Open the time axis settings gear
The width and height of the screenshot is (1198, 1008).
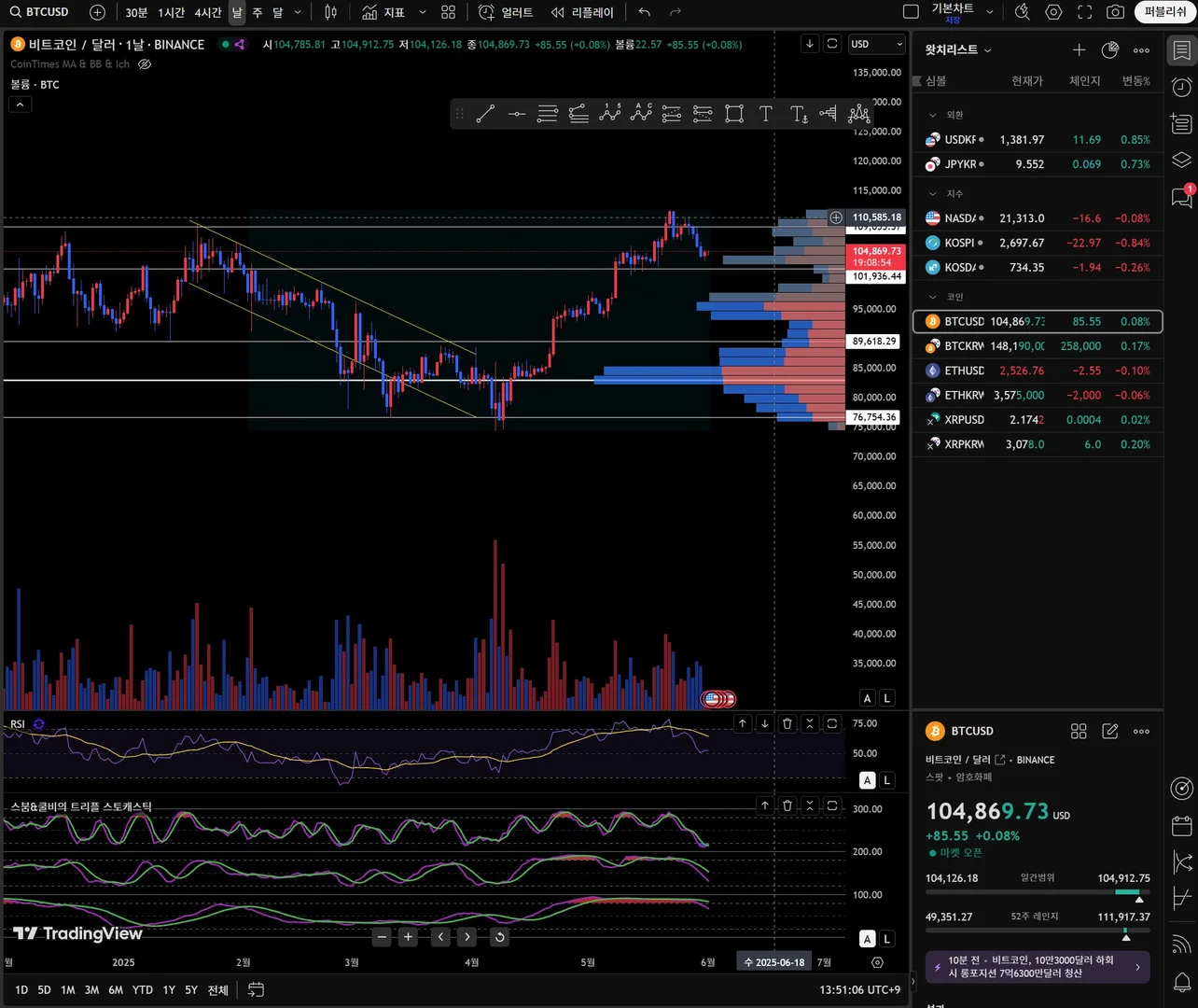click(877, 962)
